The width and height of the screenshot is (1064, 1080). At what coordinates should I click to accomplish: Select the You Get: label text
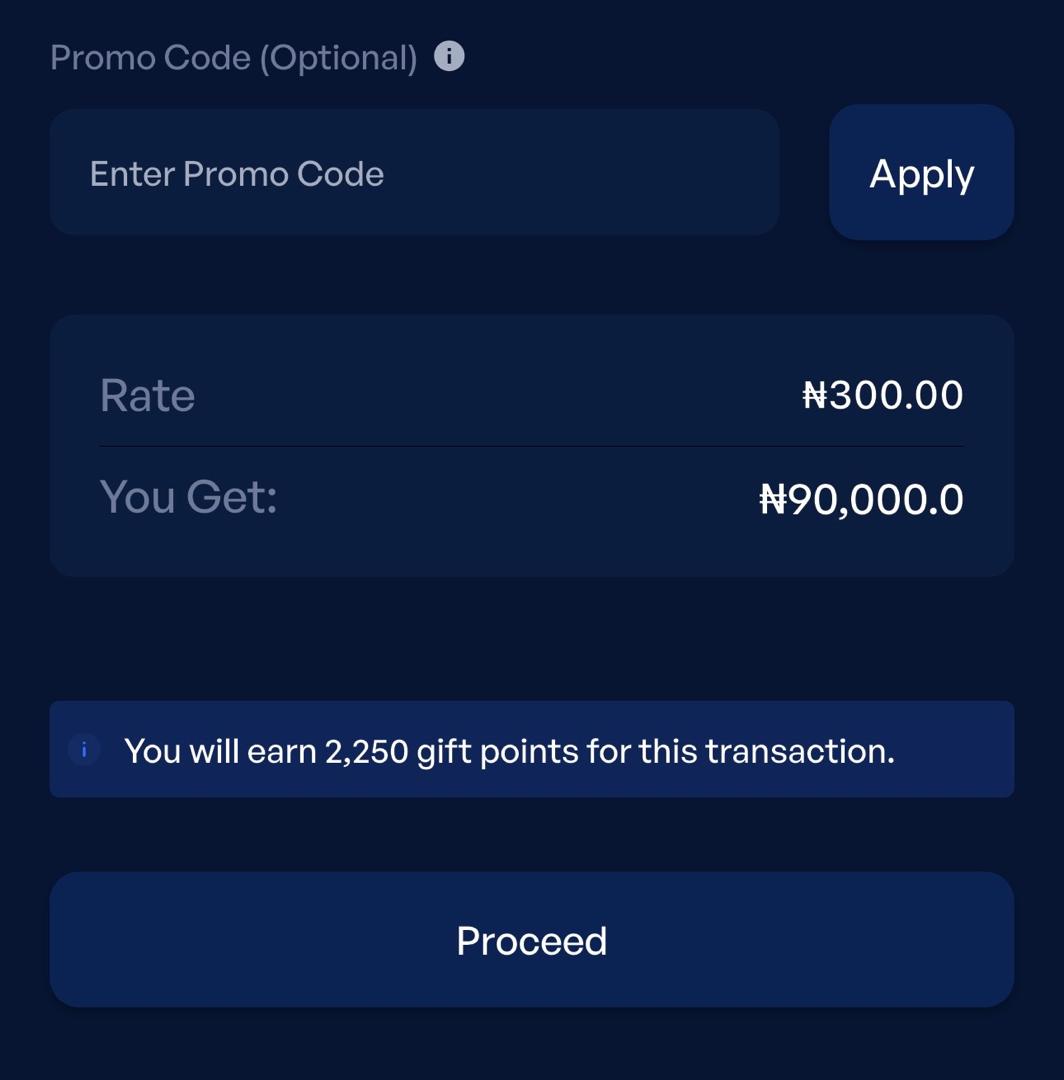point(185,496)
